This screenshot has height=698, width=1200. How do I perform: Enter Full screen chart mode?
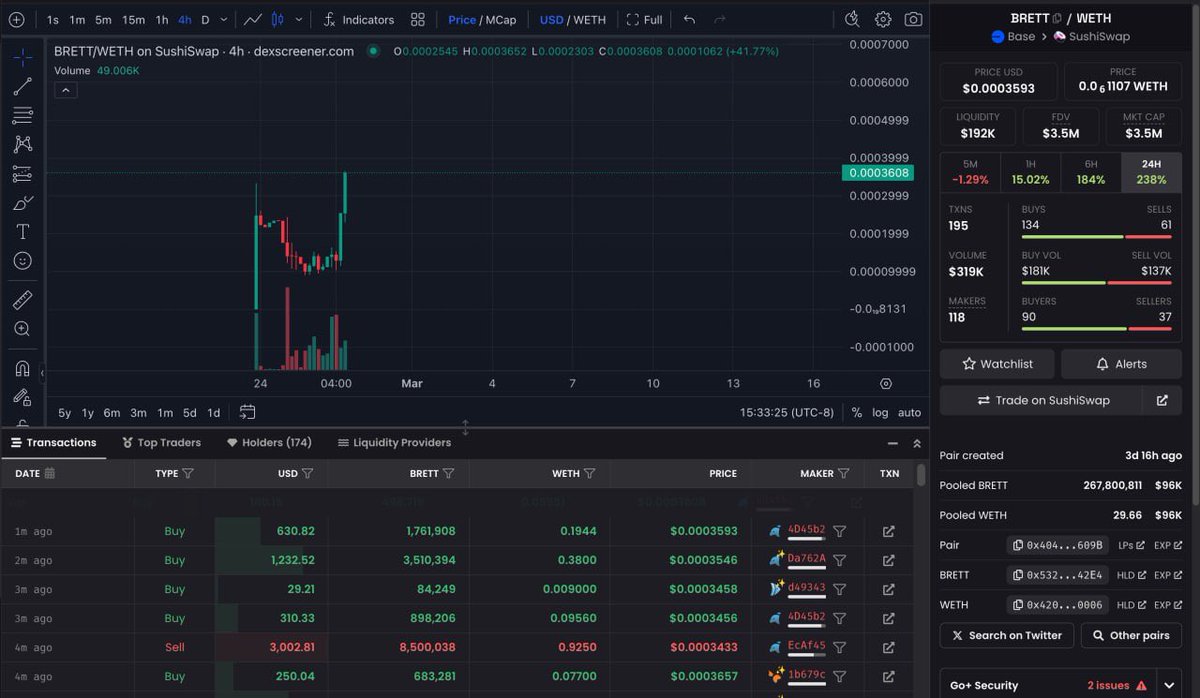point(645,19)
